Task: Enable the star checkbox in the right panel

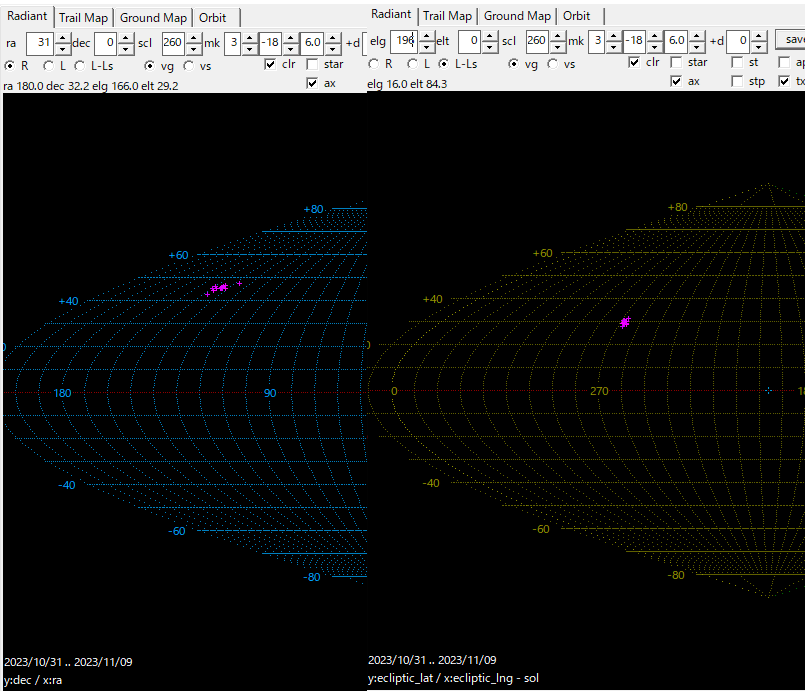Action: (675, 63)
